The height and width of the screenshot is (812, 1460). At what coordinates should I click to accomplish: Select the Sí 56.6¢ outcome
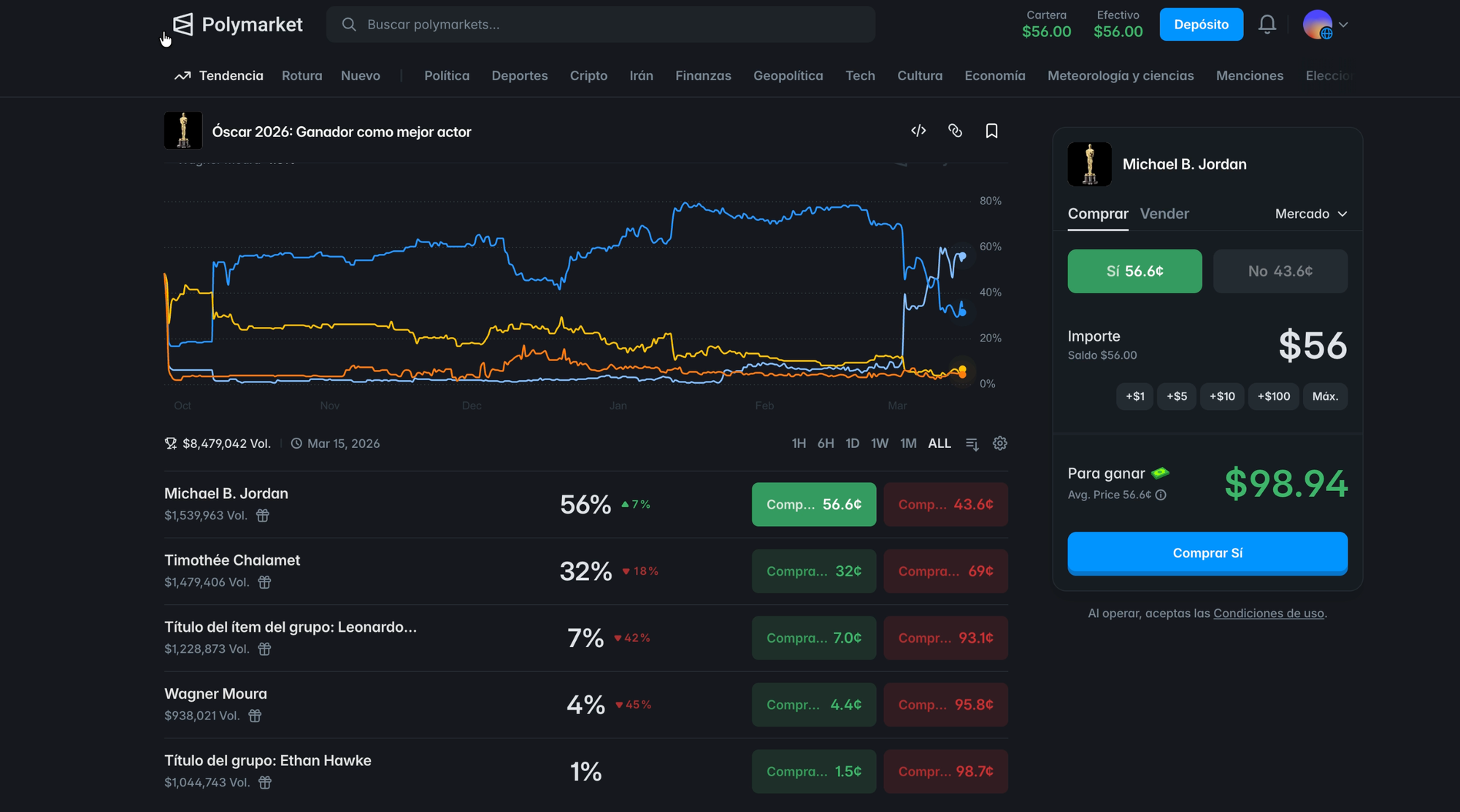click(x=1134, y=271)
